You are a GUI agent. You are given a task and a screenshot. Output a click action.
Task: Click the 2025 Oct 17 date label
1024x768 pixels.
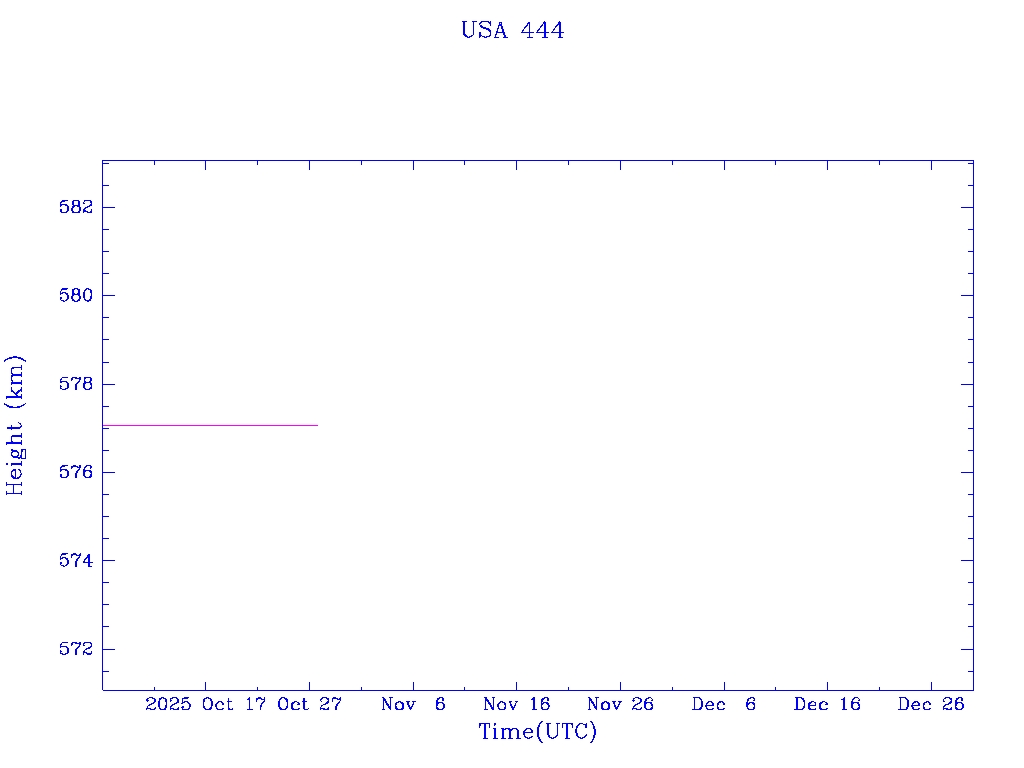207,704
